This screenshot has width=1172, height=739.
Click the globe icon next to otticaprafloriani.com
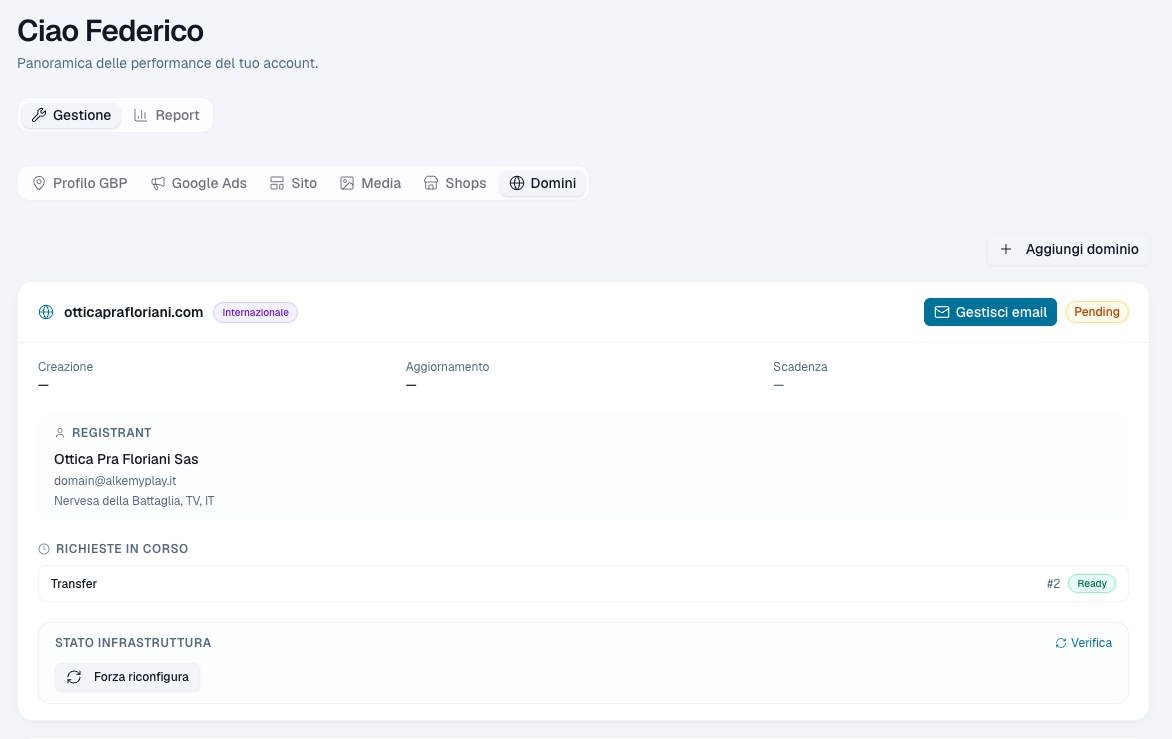click(46, 312)
